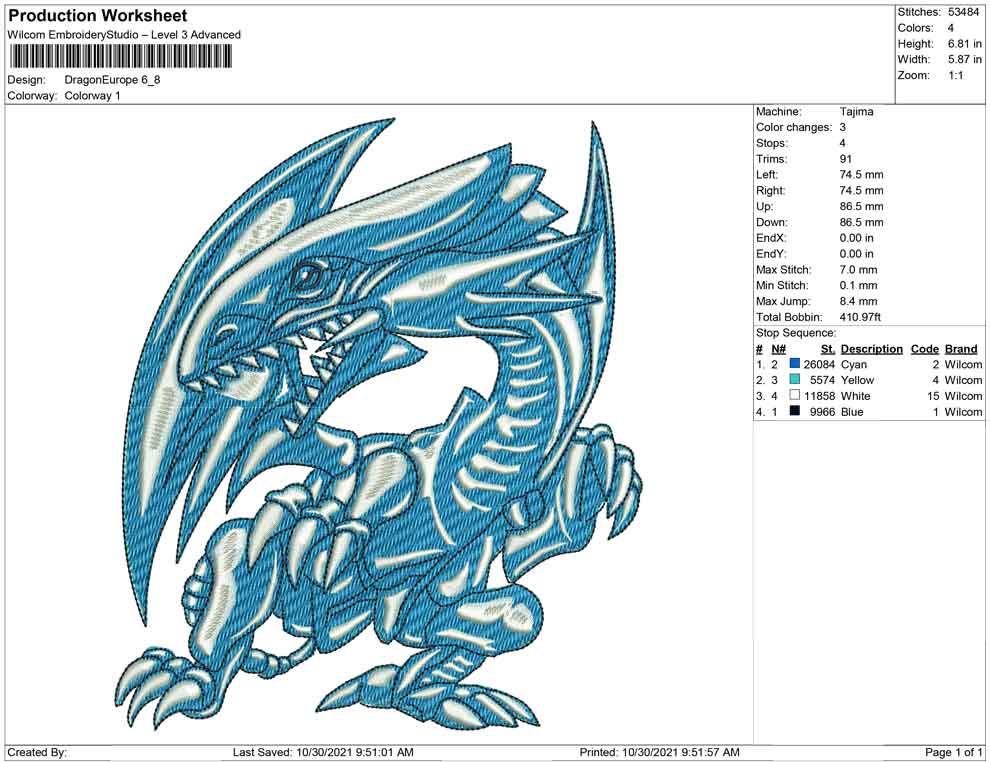This screenshot has height=762, width=990.
Task: Select the St. column header
Action: pos(827,348)
